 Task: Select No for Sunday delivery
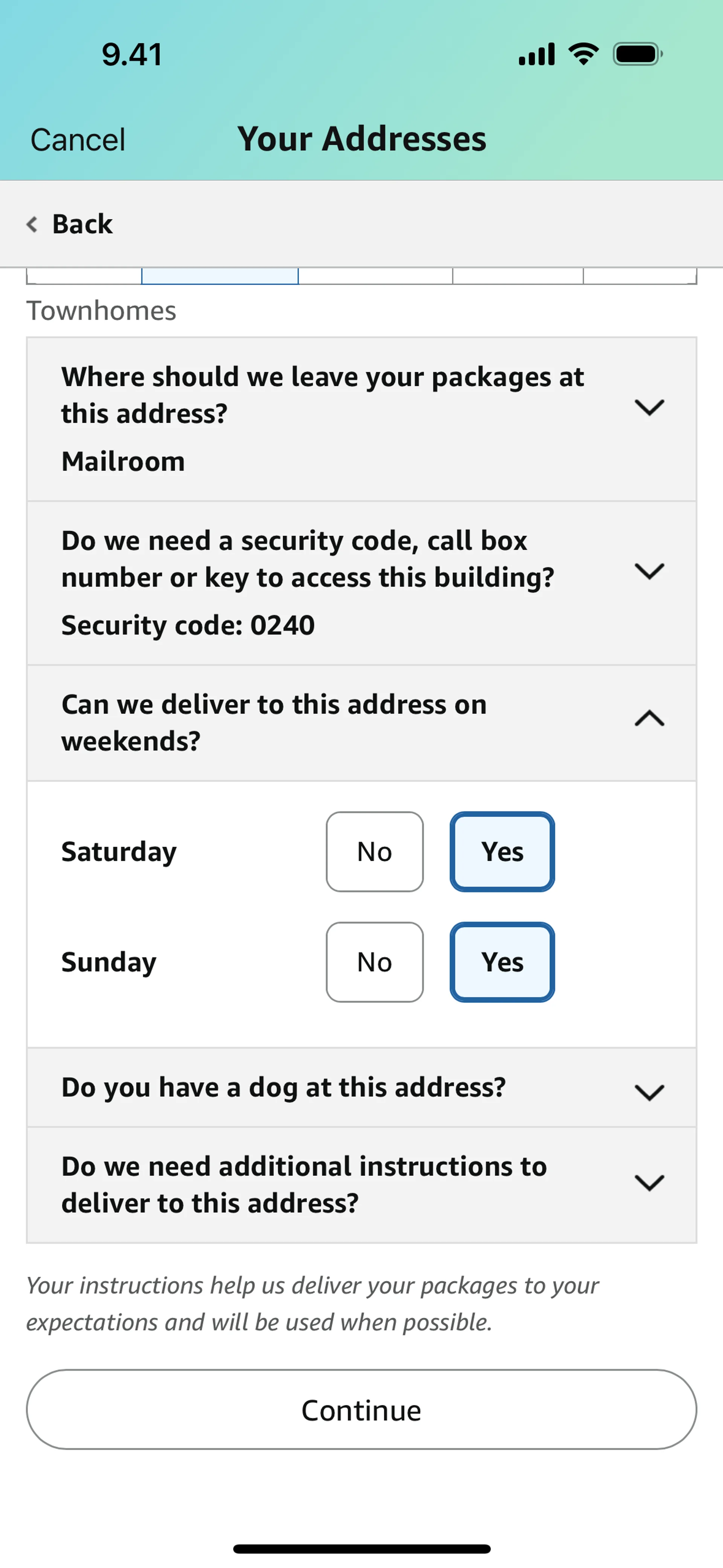click(374, 962)
